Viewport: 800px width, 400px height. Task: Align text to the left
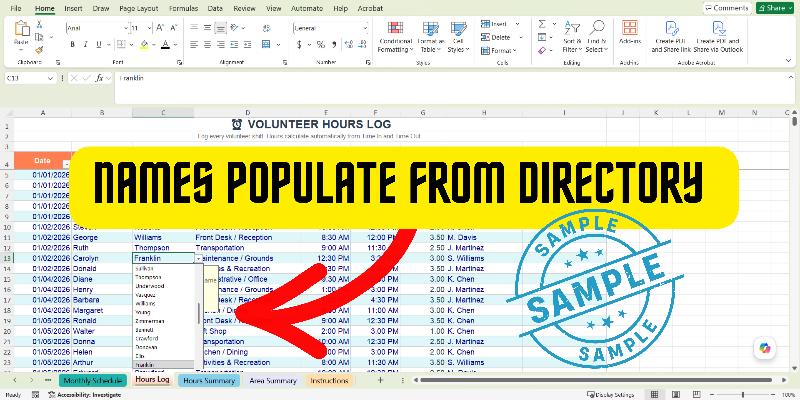194,44
